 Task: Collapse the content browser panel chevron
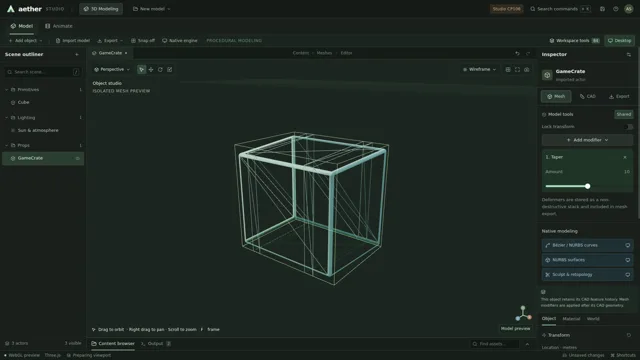point(527,344)
